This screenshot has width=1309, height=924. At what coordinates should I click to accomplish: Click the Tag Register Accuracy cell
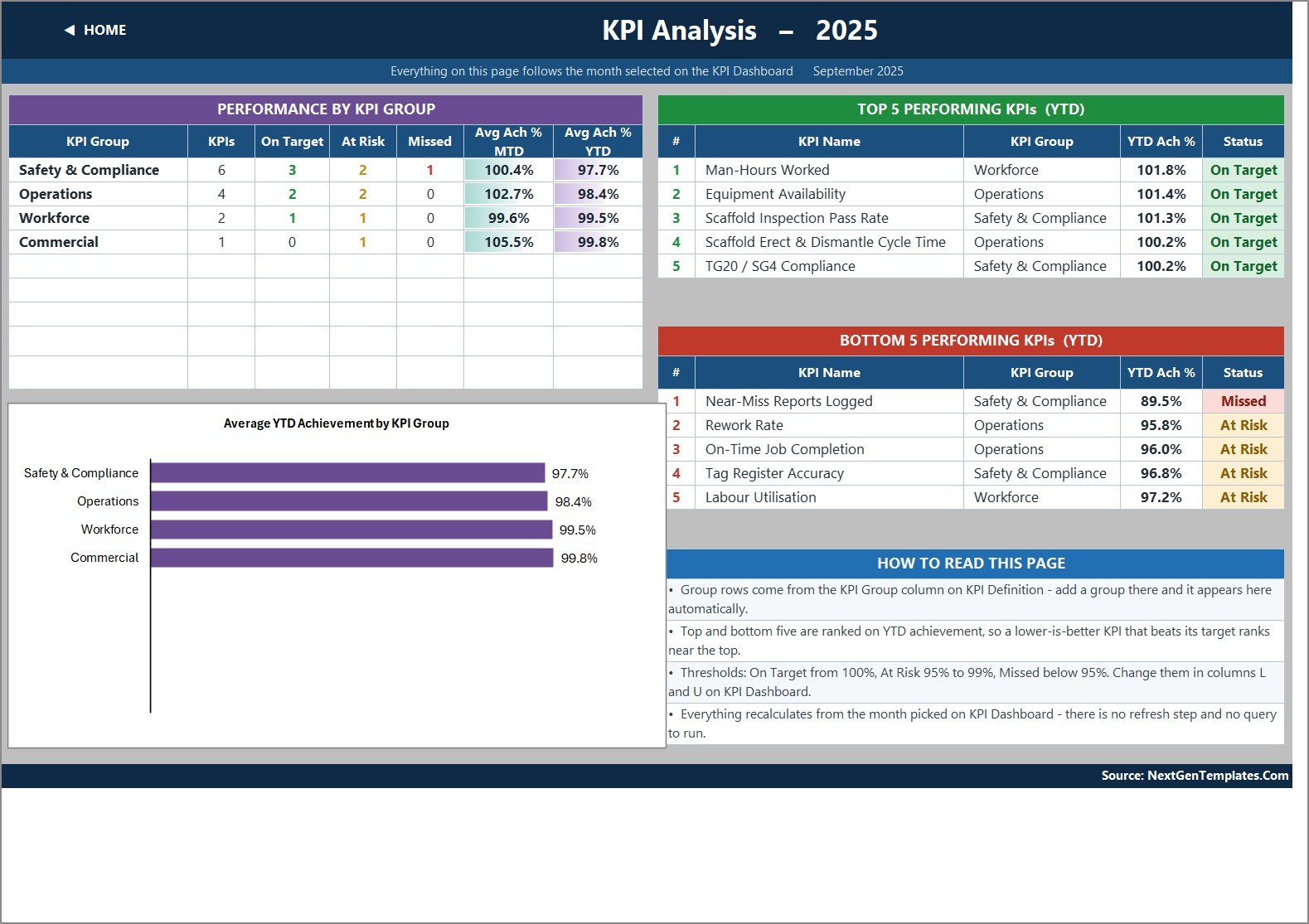pos(829,473)
